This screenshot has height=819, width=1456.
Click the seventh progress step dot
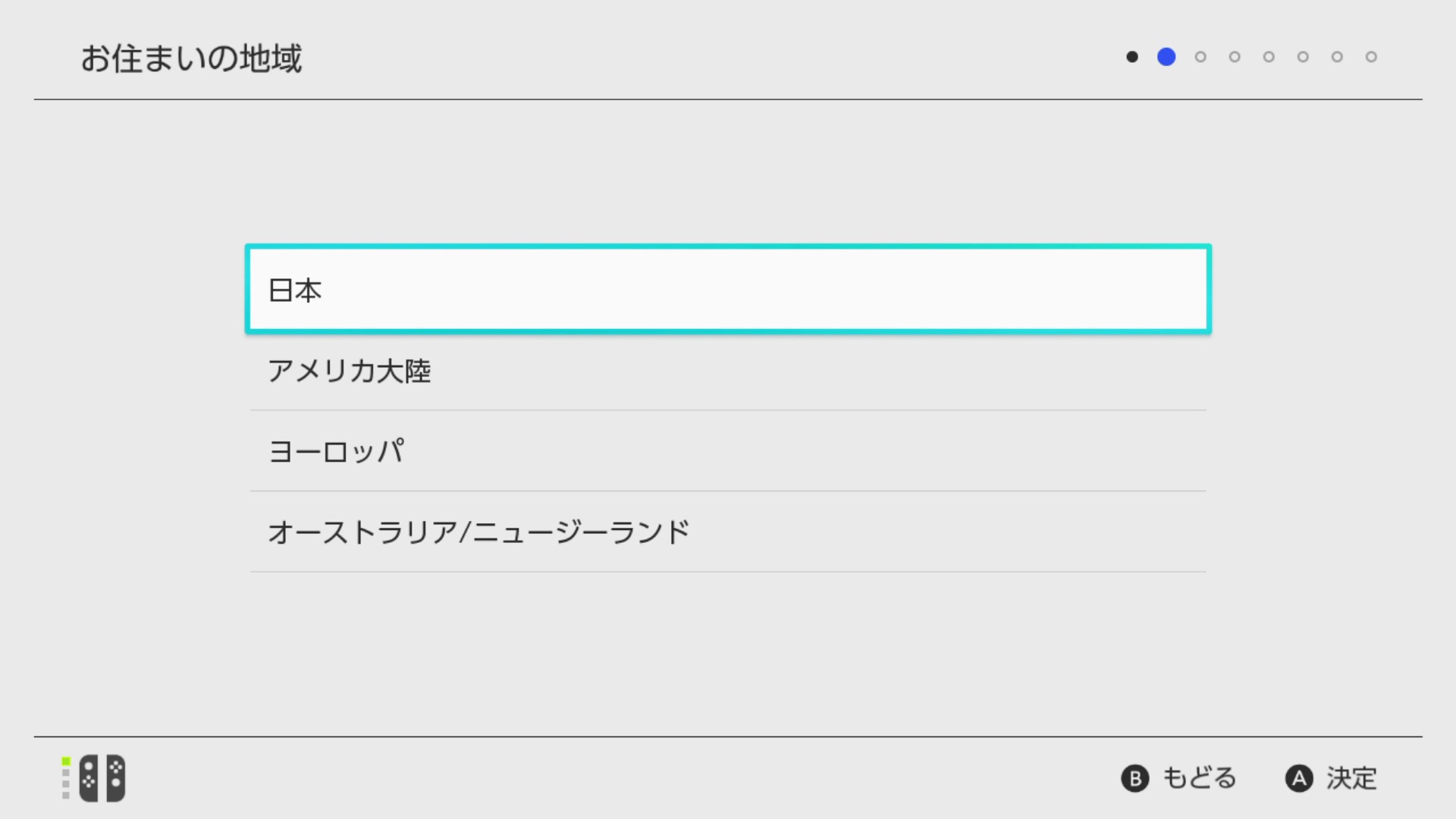[1337, 57]
